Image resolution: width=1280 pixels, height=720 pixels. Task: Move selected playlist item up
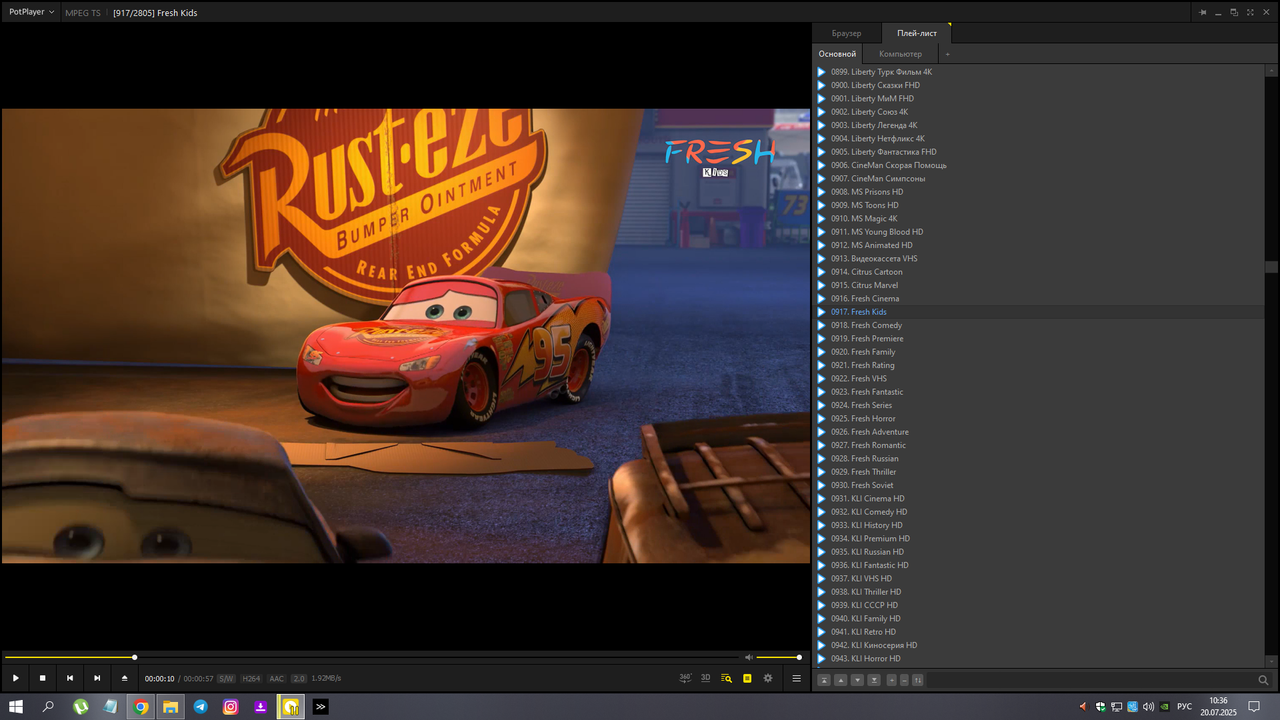tap(841, 680)
